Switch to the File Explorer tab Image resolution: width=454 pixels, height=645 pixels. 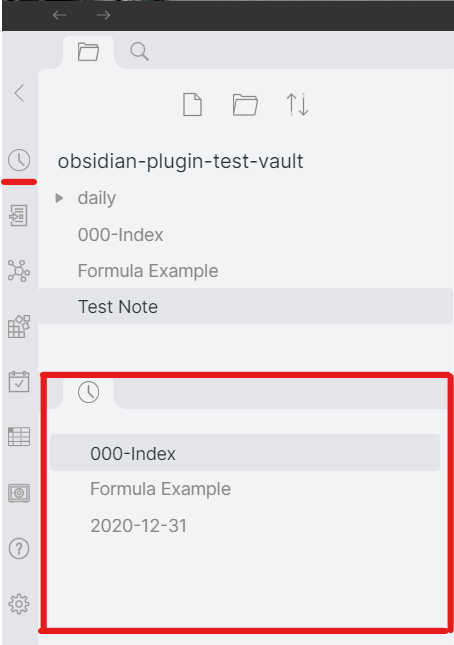coord(88,52)
